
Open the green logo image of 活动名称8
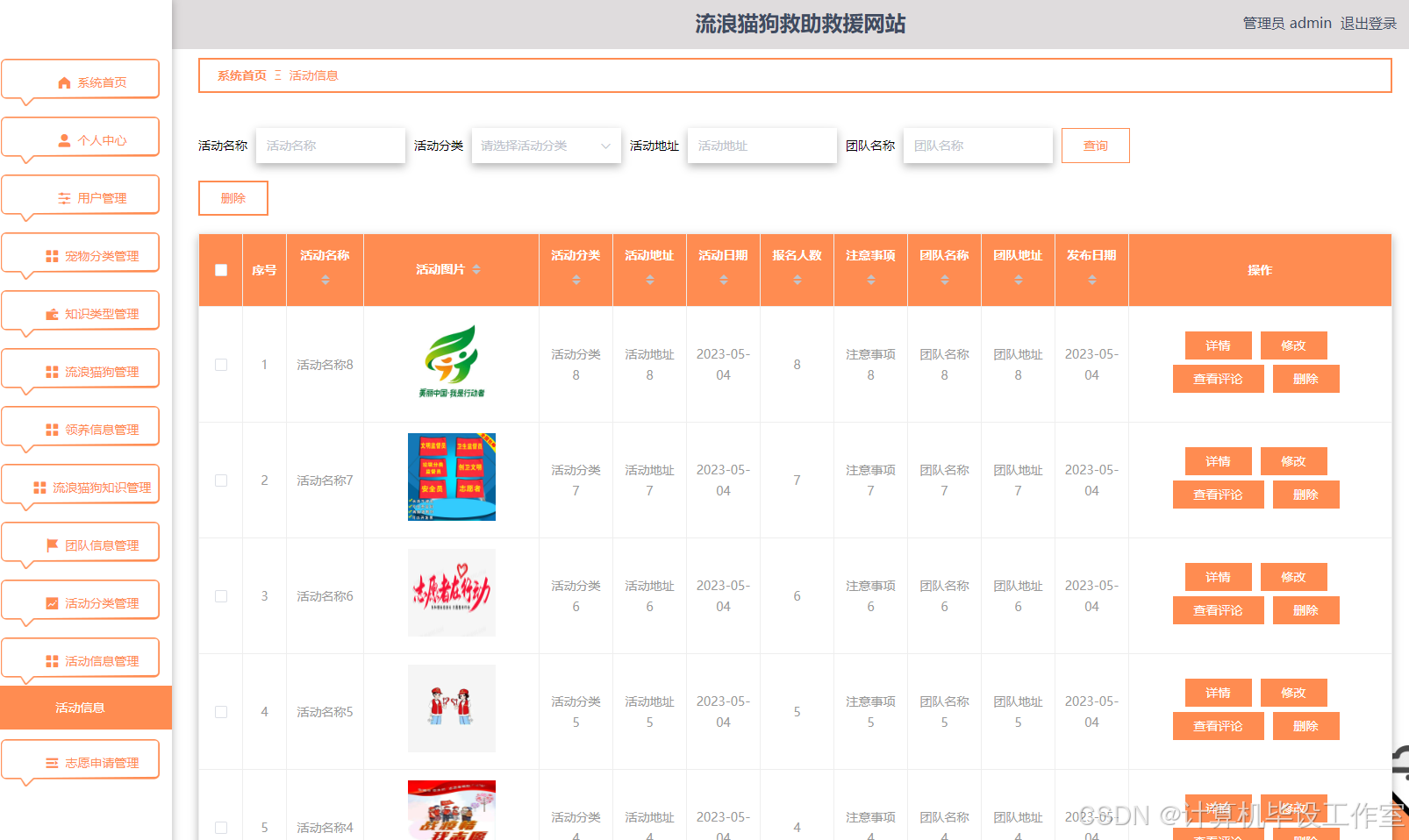tap(452, 361)
